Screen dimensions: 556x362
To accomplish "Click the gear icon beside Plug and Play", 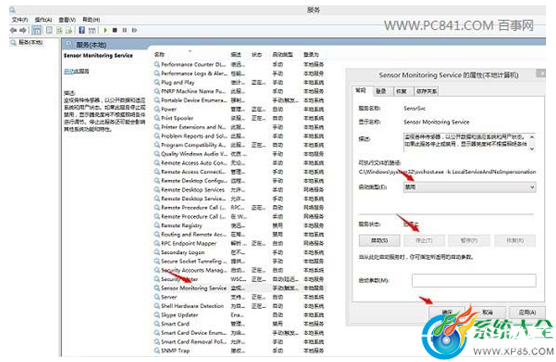I will (x=157, y=82).
